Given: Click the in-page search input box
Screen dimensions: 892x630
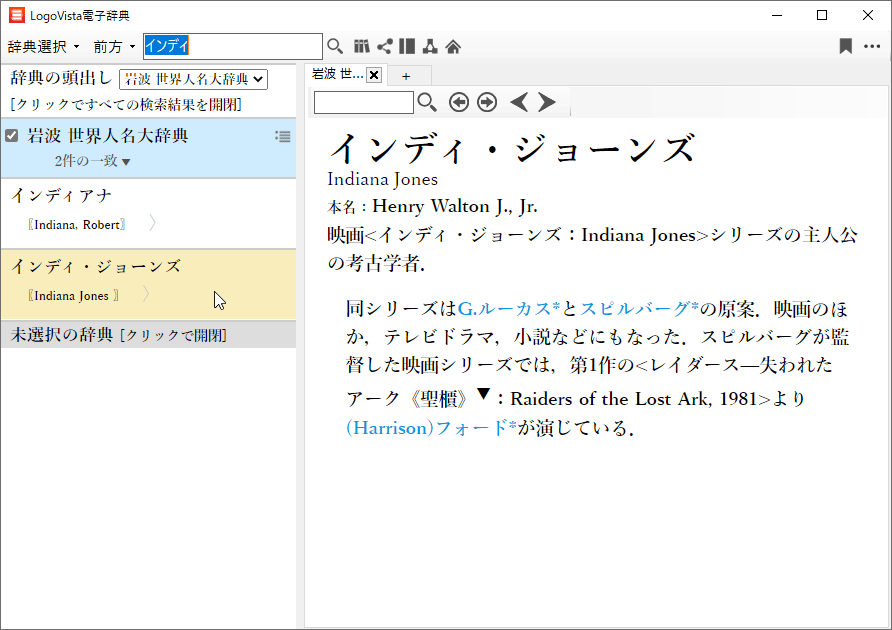Looking at the screenshot, I should [364, 103].
